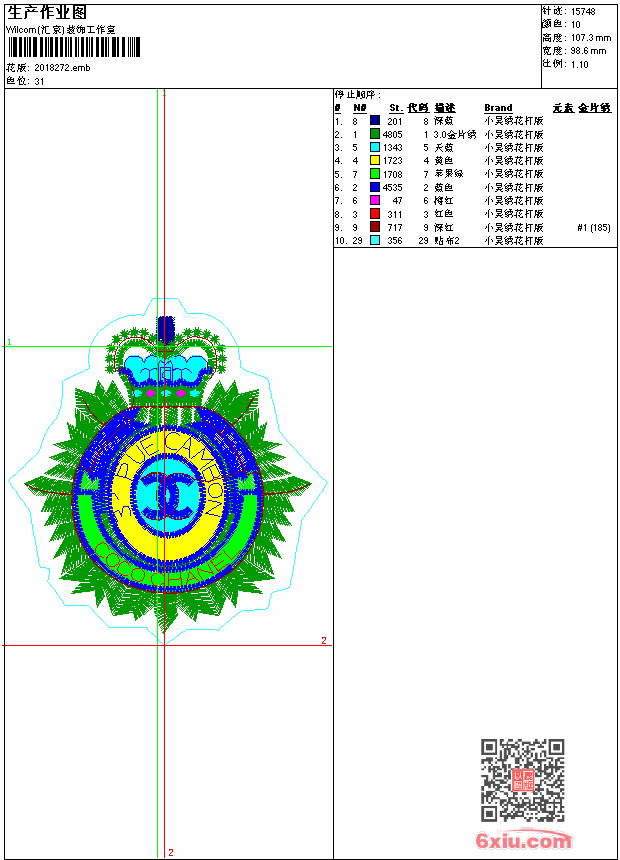Select the red swatch beside stitch count 311
The width and height of the screenshot is (620, 860).
point(375,214)
